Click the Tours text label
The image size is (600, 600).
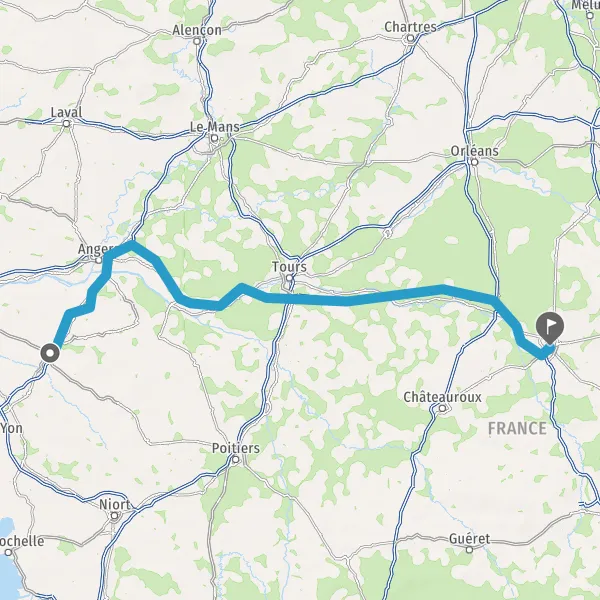pos(289,266)
